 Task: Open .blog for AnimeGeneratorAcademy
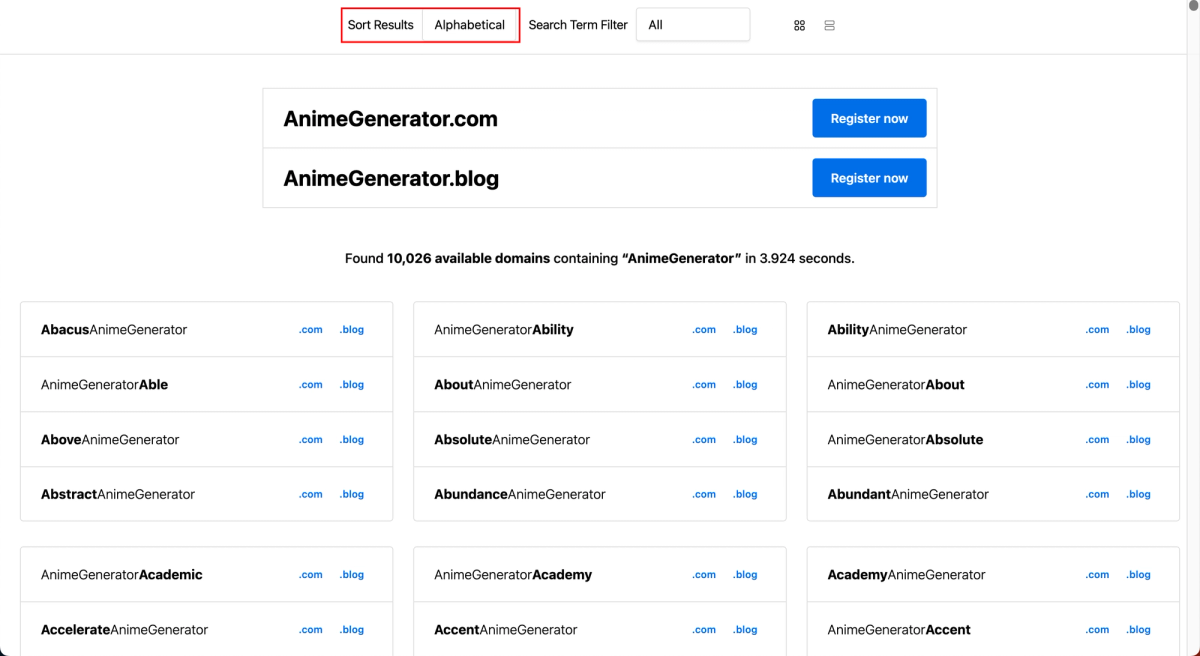coord(746,575)
